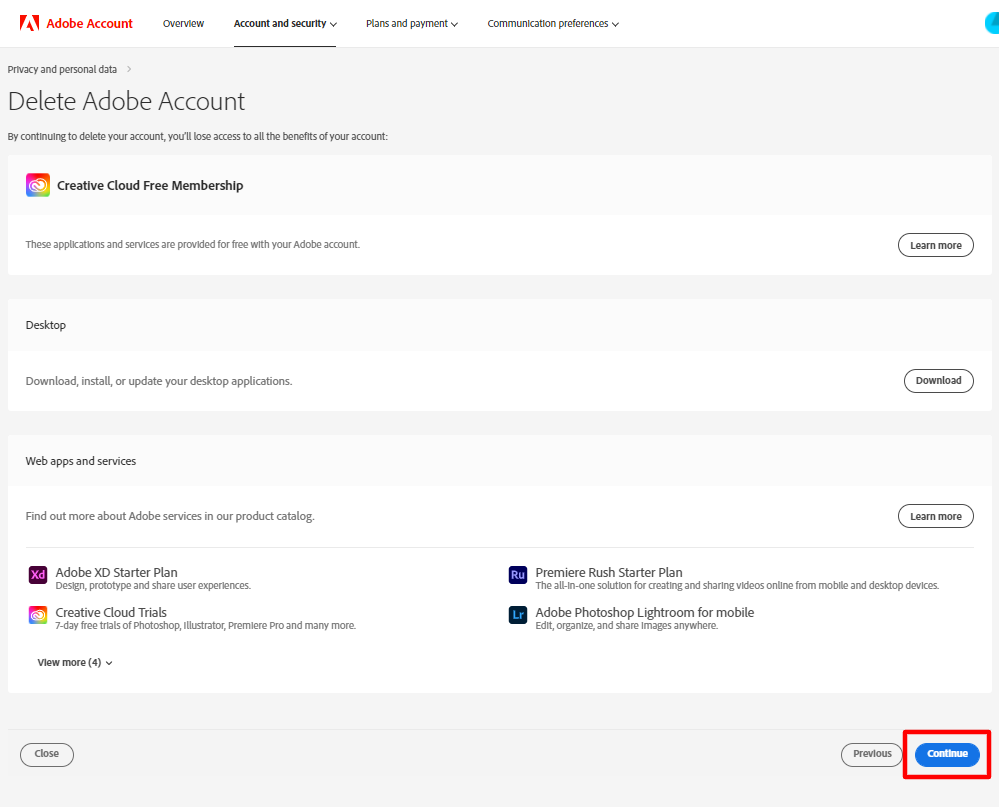This screenshot has height=807, width=999.
Task: Click the Web apps and services heading
Action: point(81,461)
